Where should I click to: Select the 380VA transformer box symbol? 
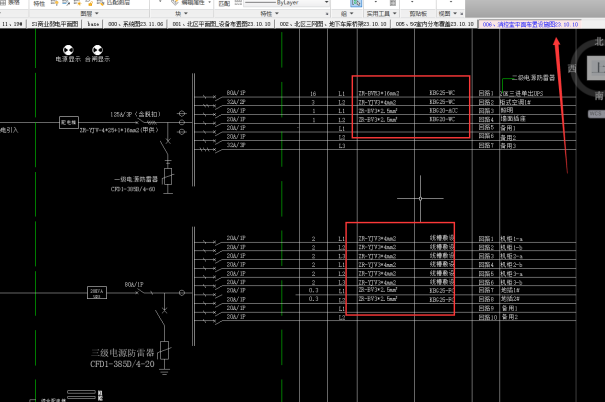tap(99, 292)
